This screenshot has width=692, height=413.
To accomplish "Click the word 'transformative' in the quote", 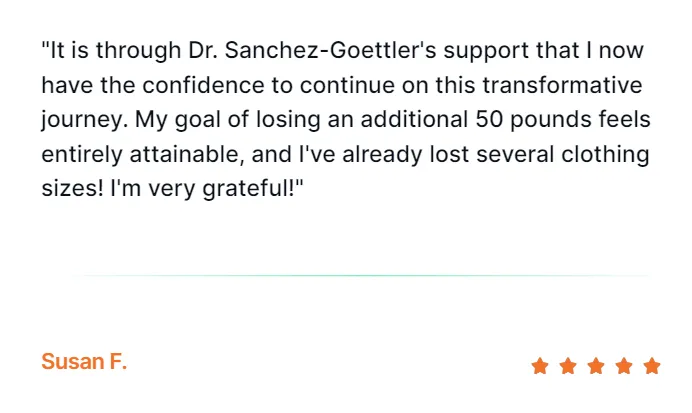I will pyautogui.click(x=562, y=85).
